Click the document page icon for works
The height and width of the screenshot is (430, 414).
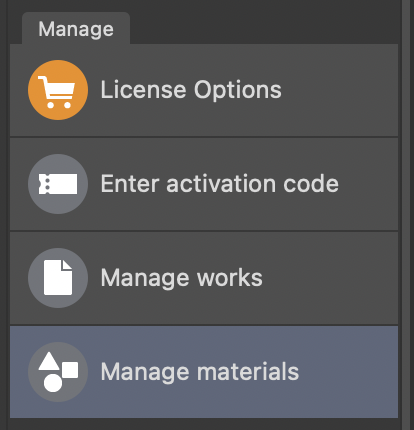58,278
